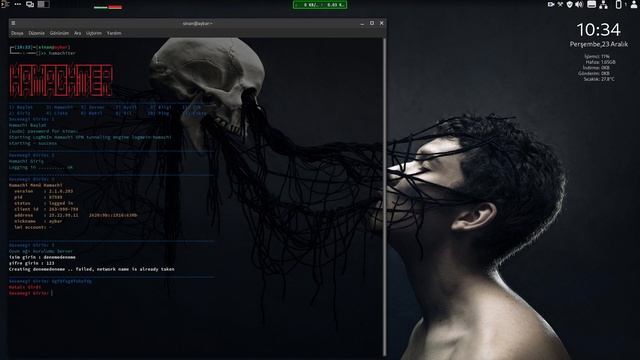
Task: Click the tools wrench tray icon
Action: click(560, 4)
